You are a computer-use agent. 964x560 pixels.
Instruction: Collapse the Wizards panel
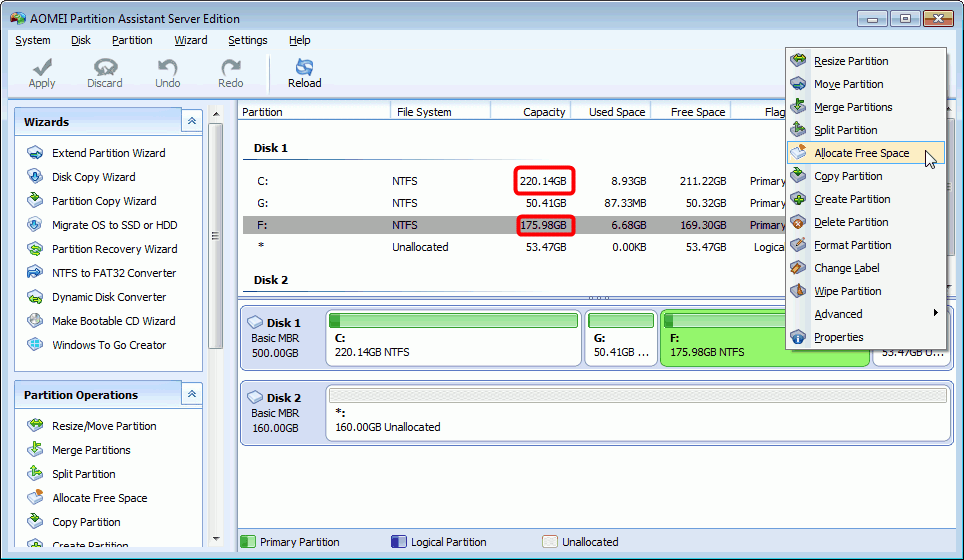click(x=192, y=121)
